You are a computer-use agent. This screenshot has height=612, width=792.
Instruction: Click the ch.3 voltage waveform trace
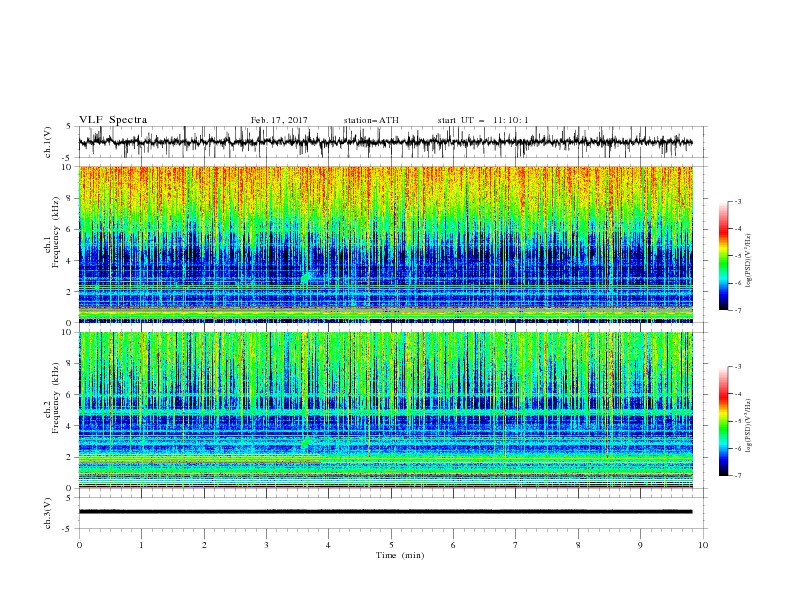[385, 512]
